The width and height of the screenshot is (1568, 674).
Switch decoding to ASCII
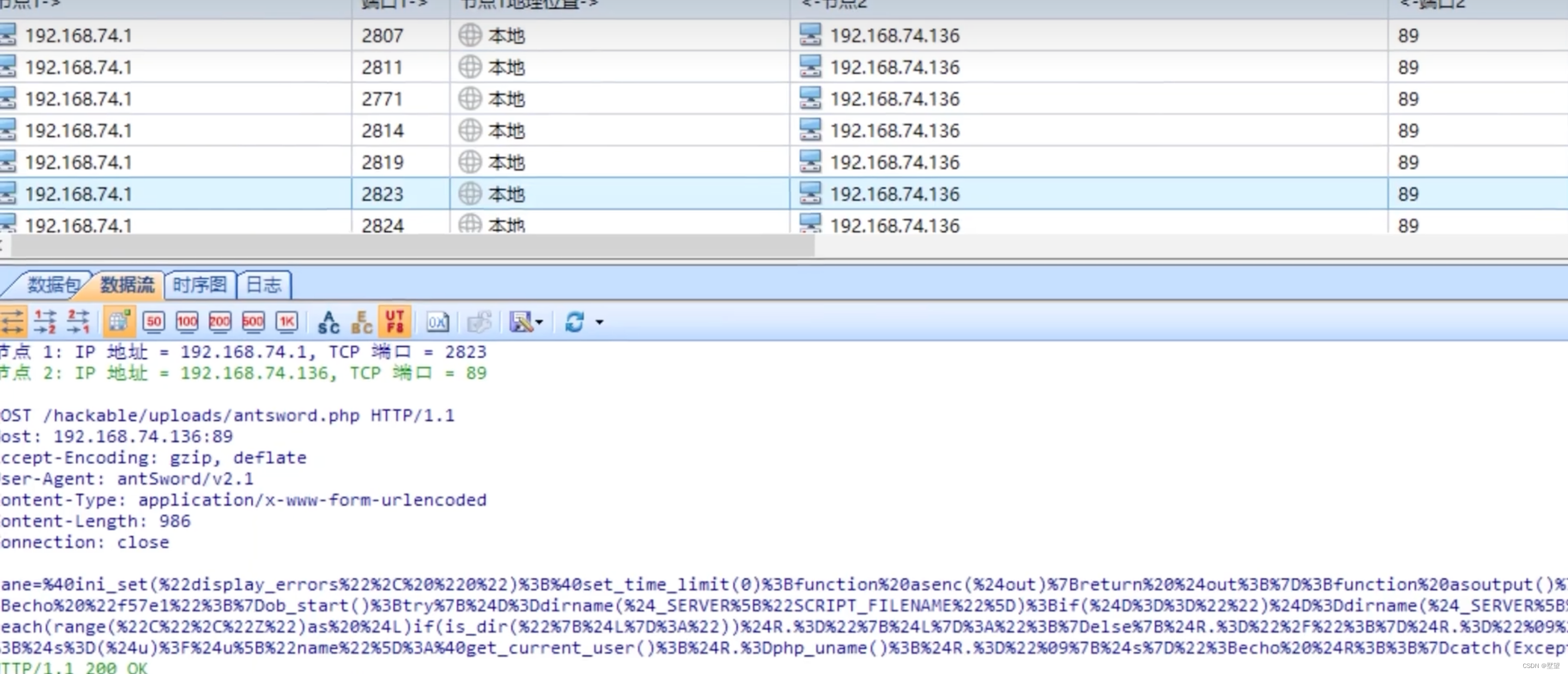point(329,321)
